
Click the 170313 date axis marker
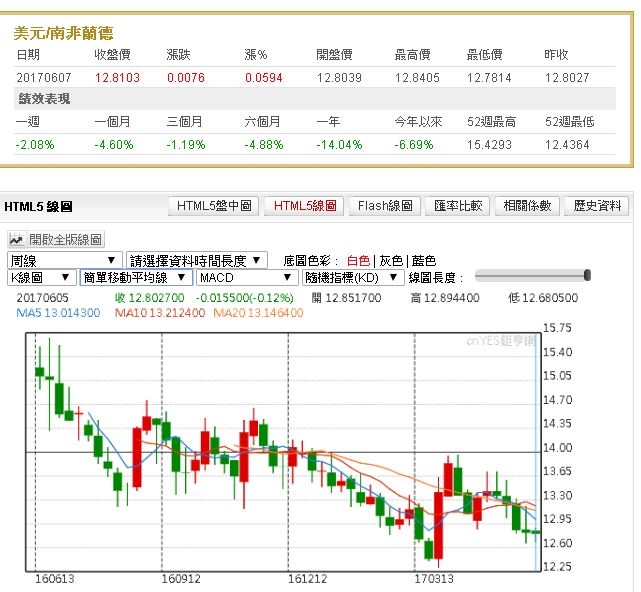tap(434, 579)
